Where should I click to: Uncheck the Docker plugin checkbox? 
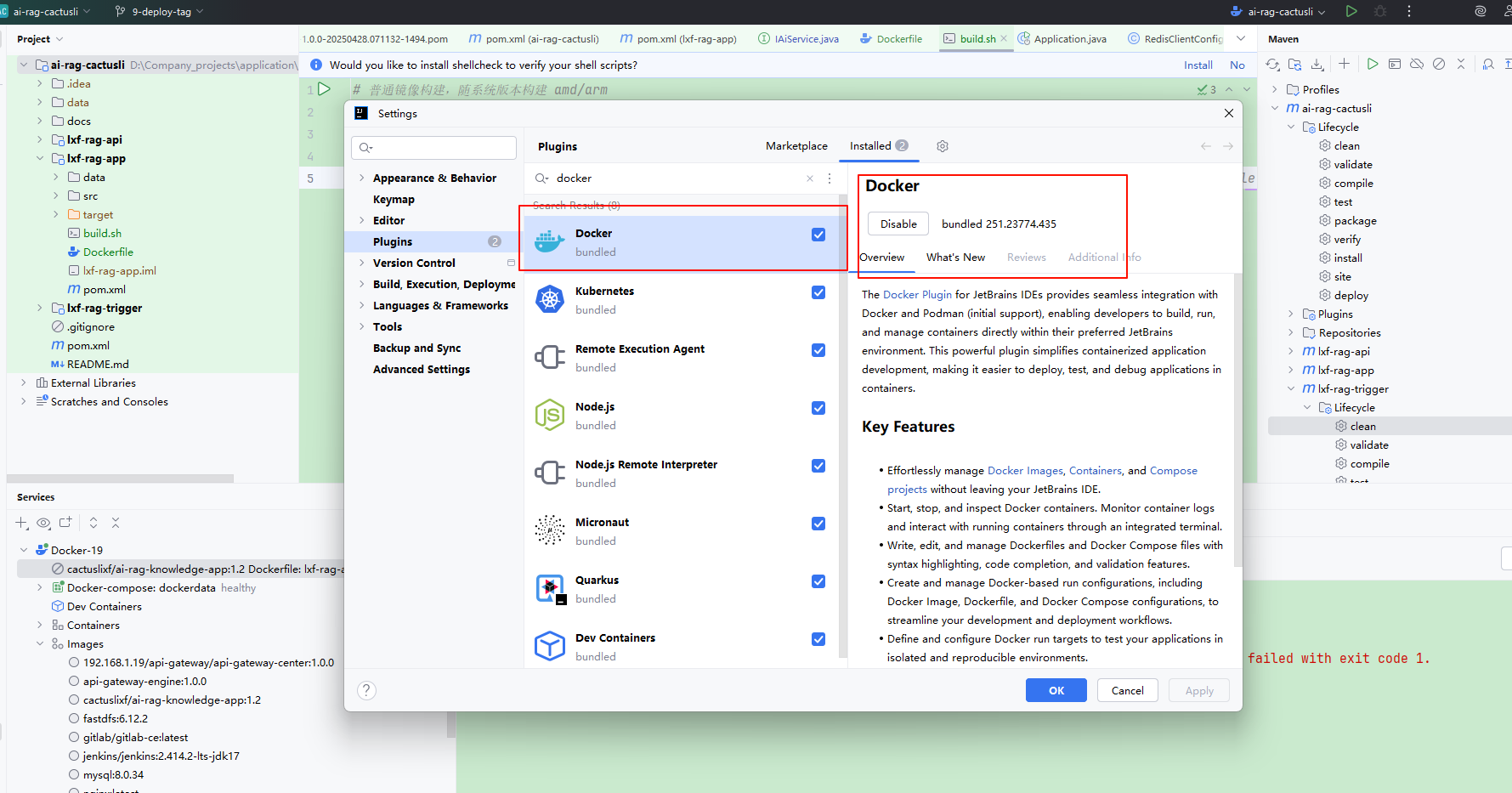pos(818,235)
